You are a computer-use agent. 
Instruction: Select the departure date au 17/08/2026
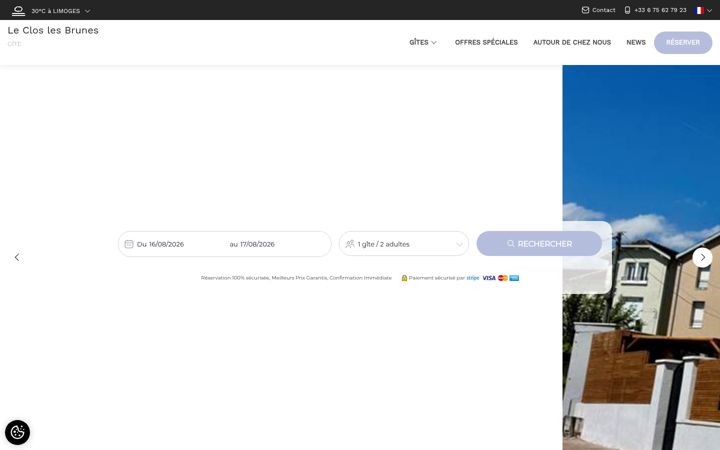[252, 244]
